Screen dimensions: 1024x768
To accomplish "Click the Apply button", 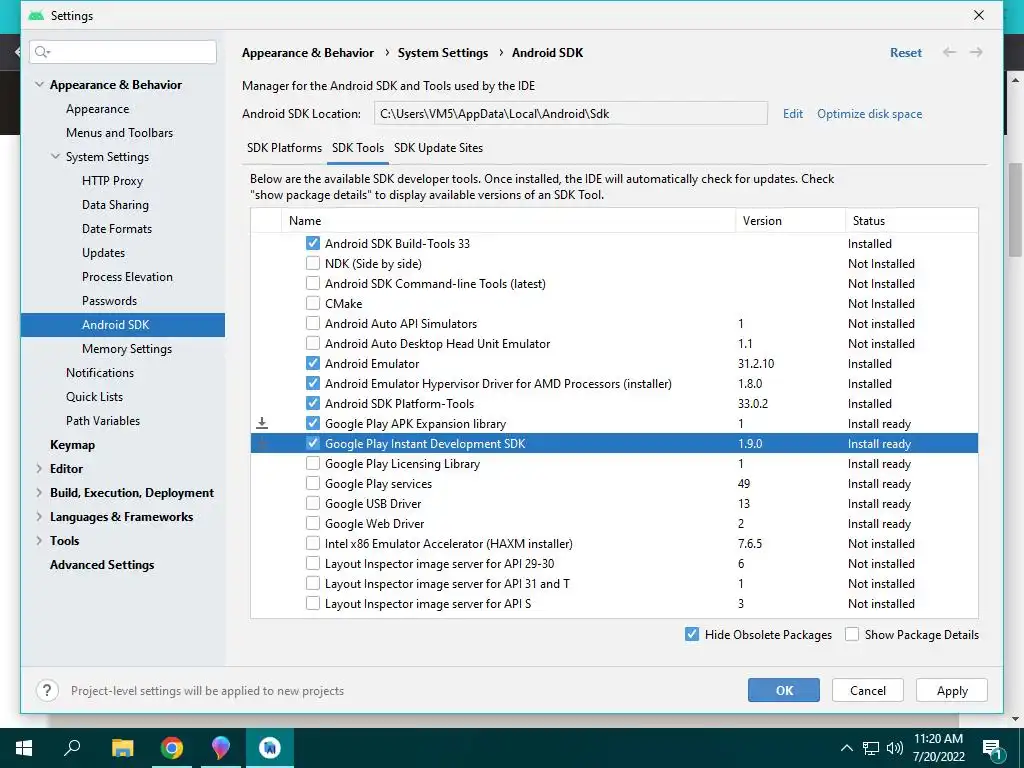I will (x=952, y=690).
